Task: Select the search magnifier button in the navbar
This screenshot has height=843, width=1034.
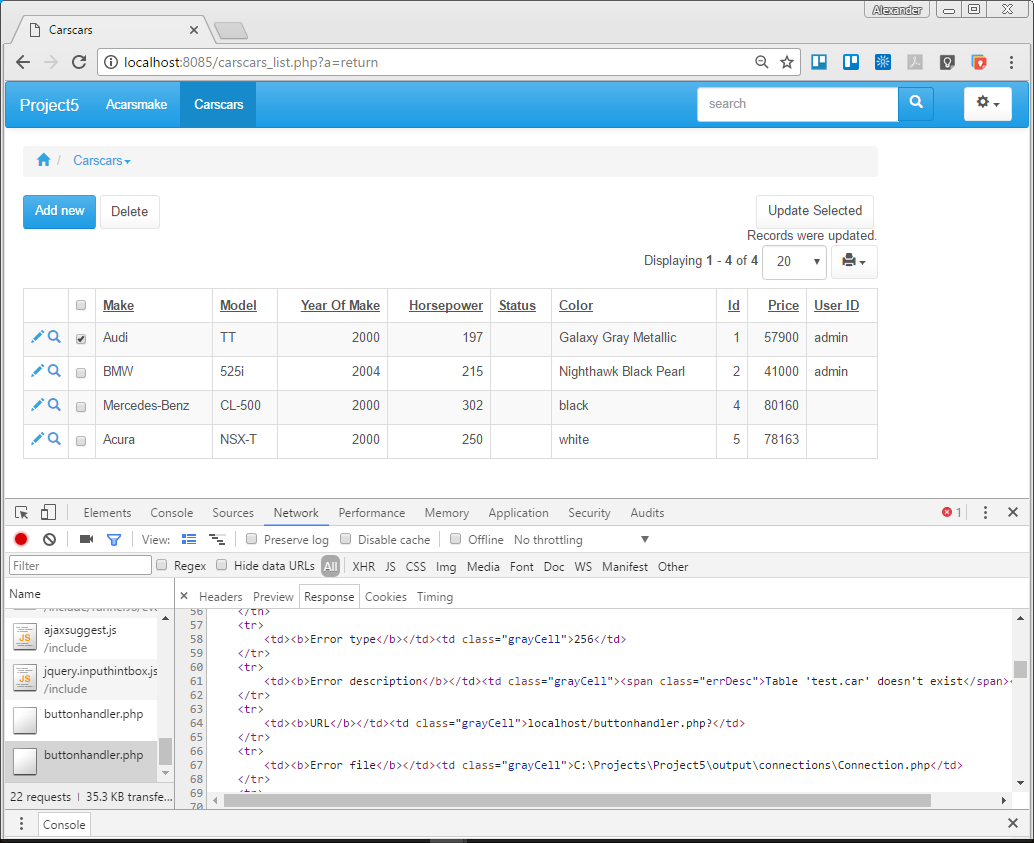Action: pyautogui.click(x=915, y=104)
